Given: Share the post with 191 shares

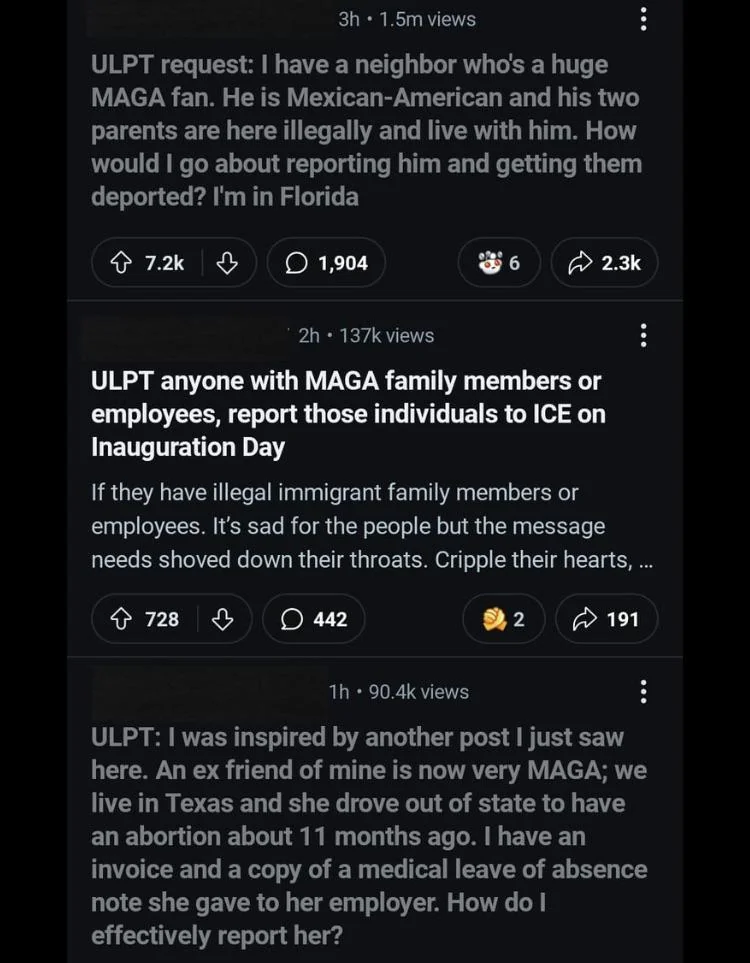Looking at the screenshot, I should pos(606,619).
